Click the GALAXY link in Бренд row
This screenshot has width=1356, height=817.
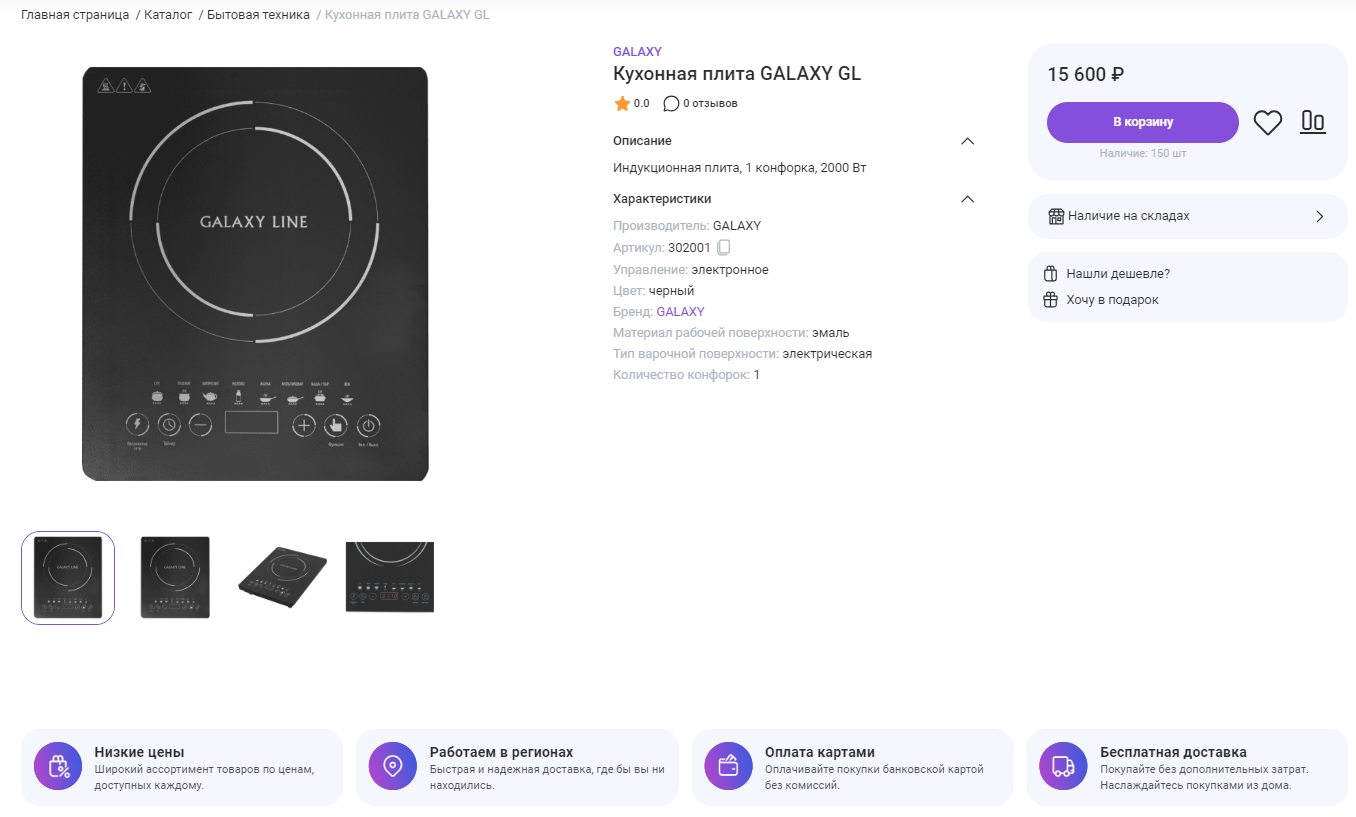click(x=680, y=312)
